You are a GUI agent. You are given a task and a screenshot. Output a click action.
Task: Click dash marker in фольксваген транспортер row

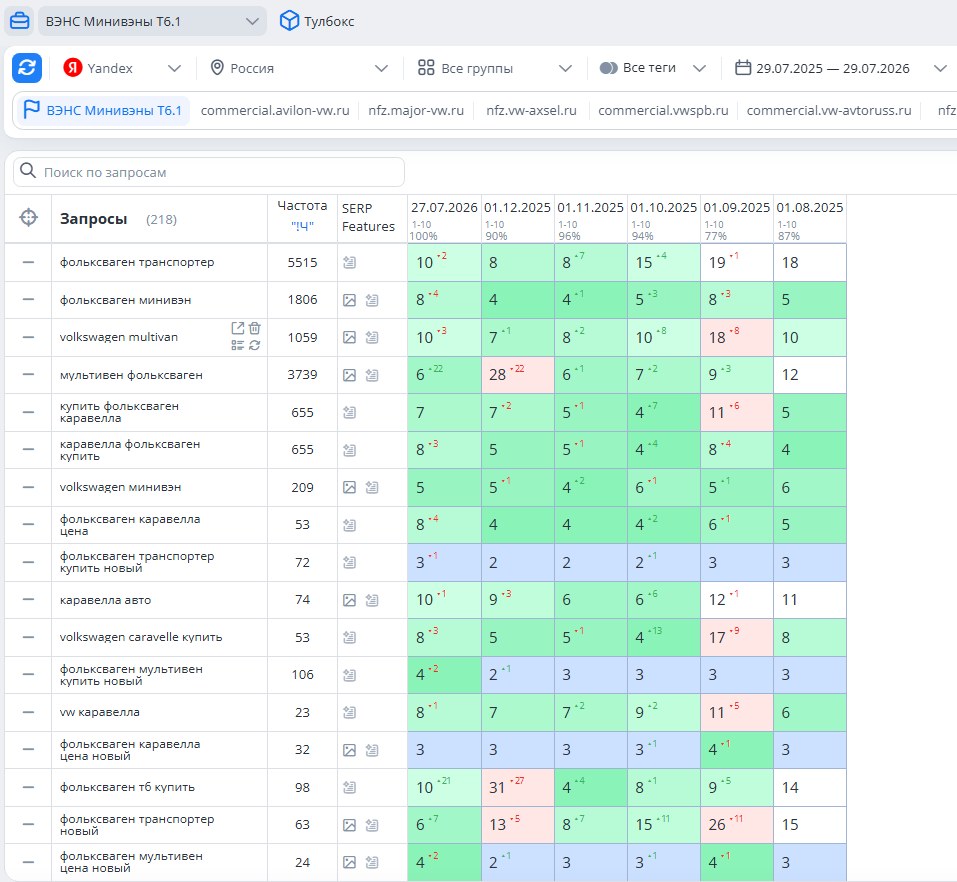28,262
